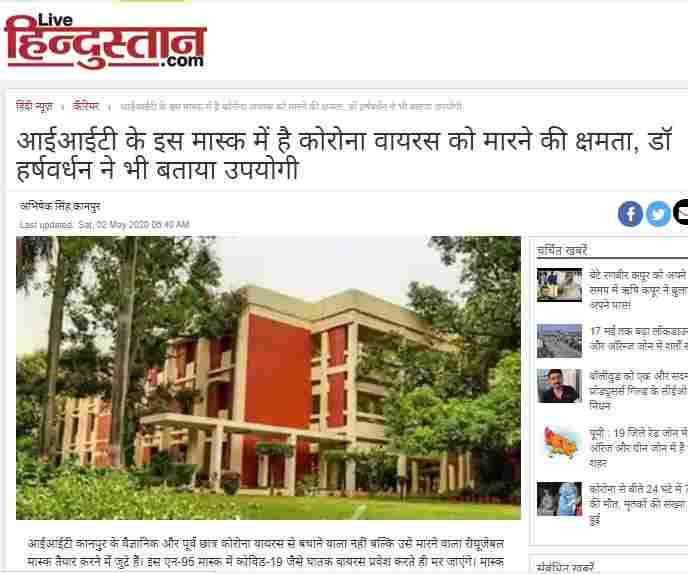Click author name अभिषेक सिंह कानपुर
Viewport: 688px width, 574px height.
coord(60,206)
